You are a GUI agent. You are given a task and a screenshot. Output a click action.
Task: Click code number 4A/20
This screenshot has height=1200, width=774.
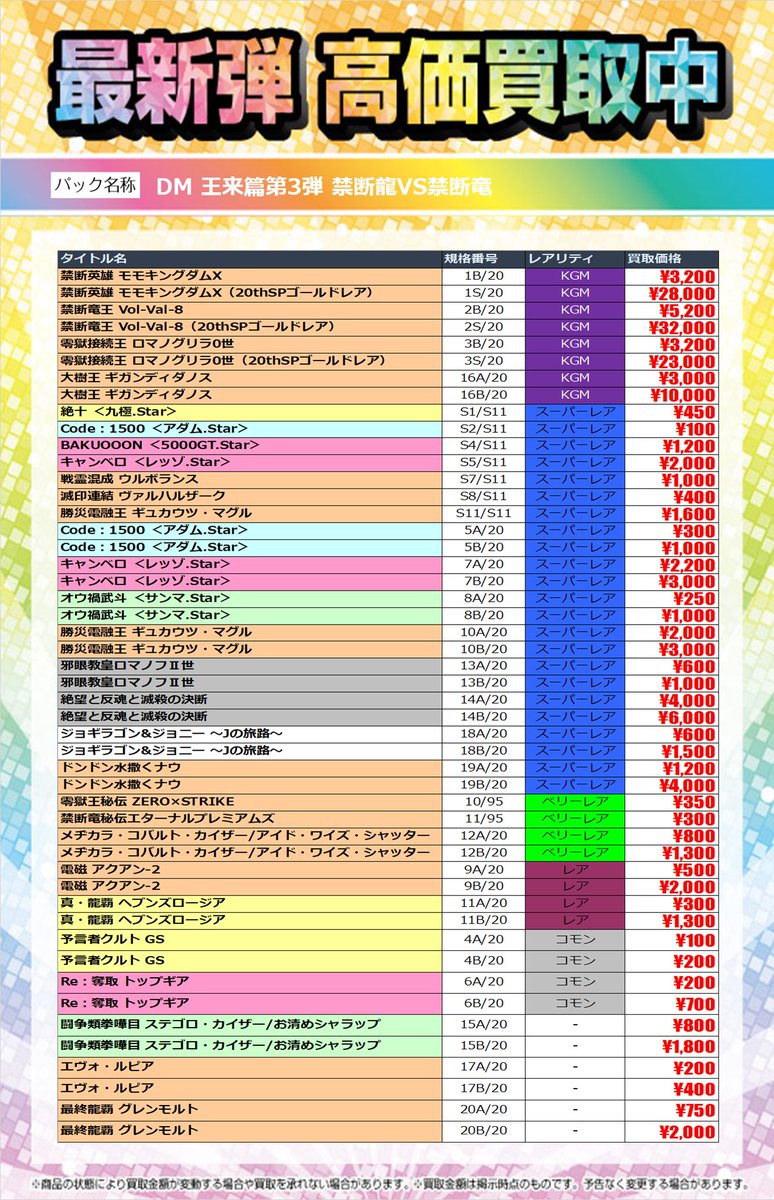[483, 940]
